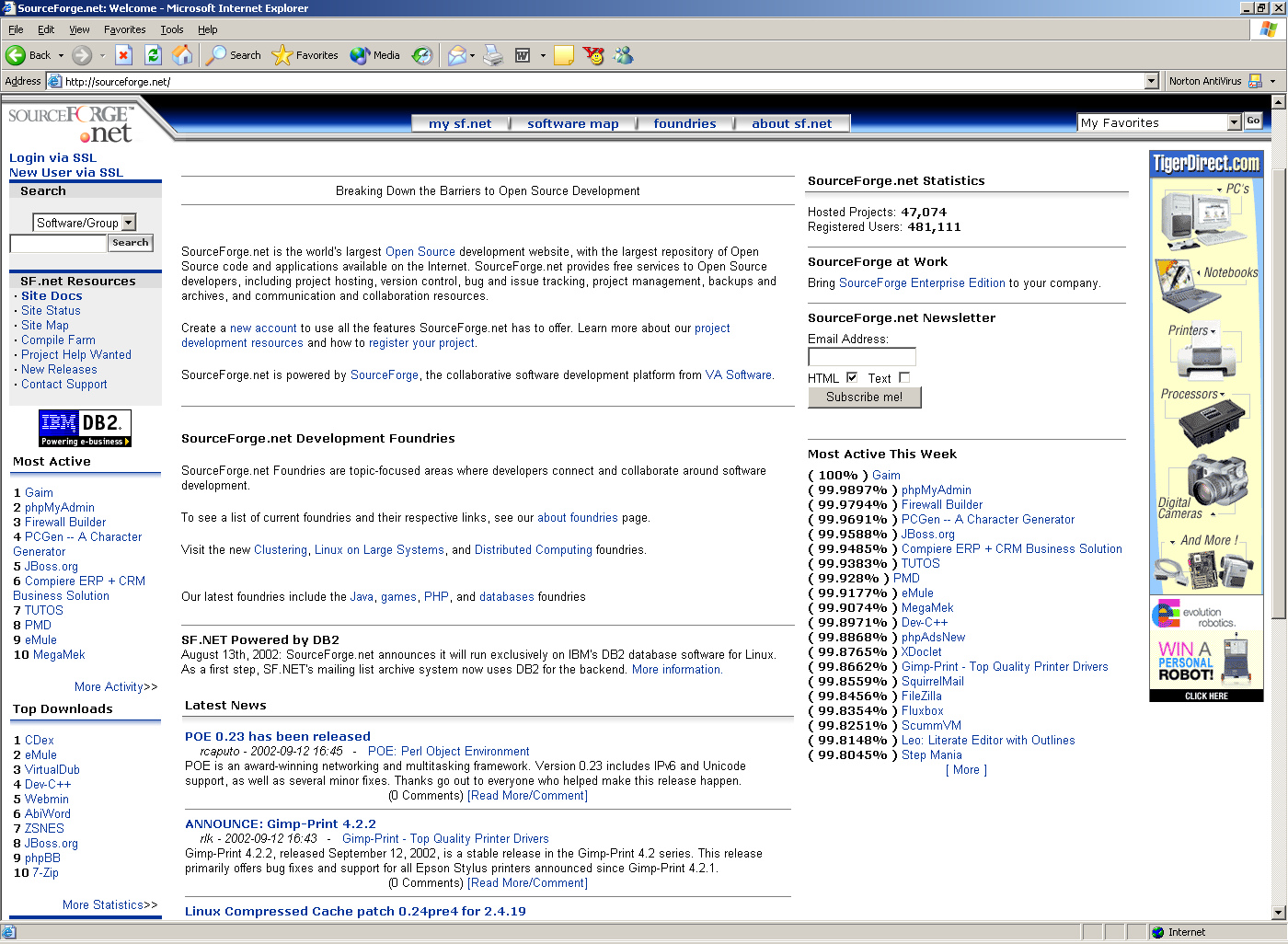Open the Site Docs link

pyautogui.click(x=52, y=295)
